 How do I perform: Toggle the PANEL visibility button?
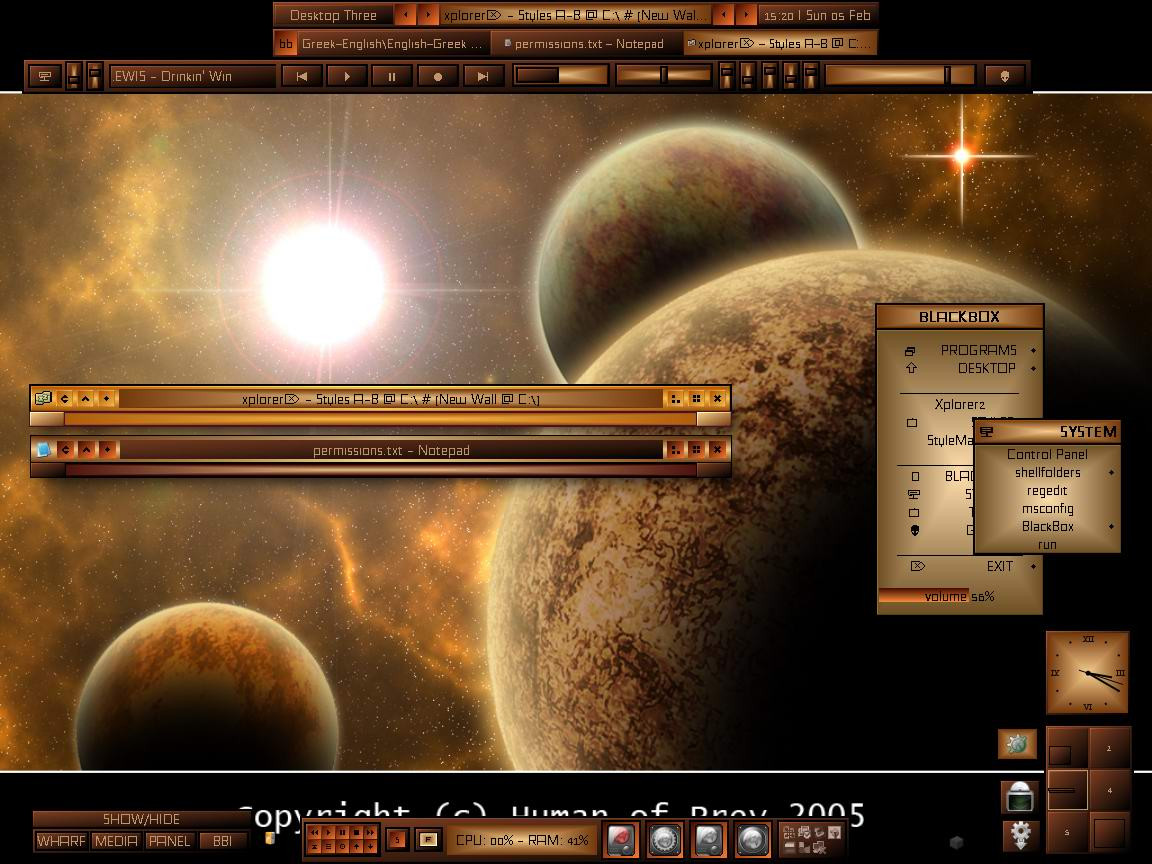pyautogui.click(x=169, y=840)
